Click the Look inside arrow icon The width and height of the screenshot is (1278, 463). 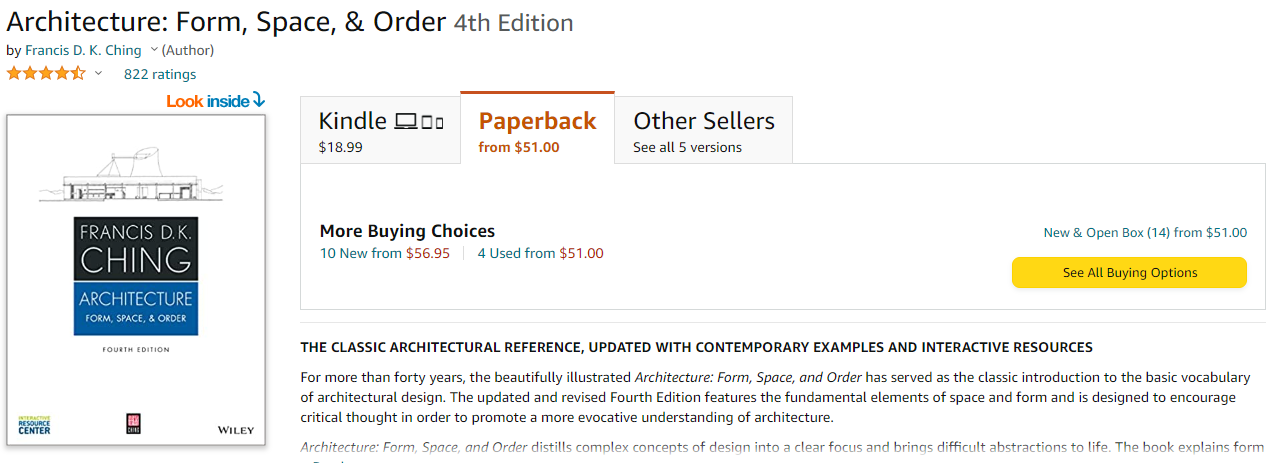[x=258, y=100]
